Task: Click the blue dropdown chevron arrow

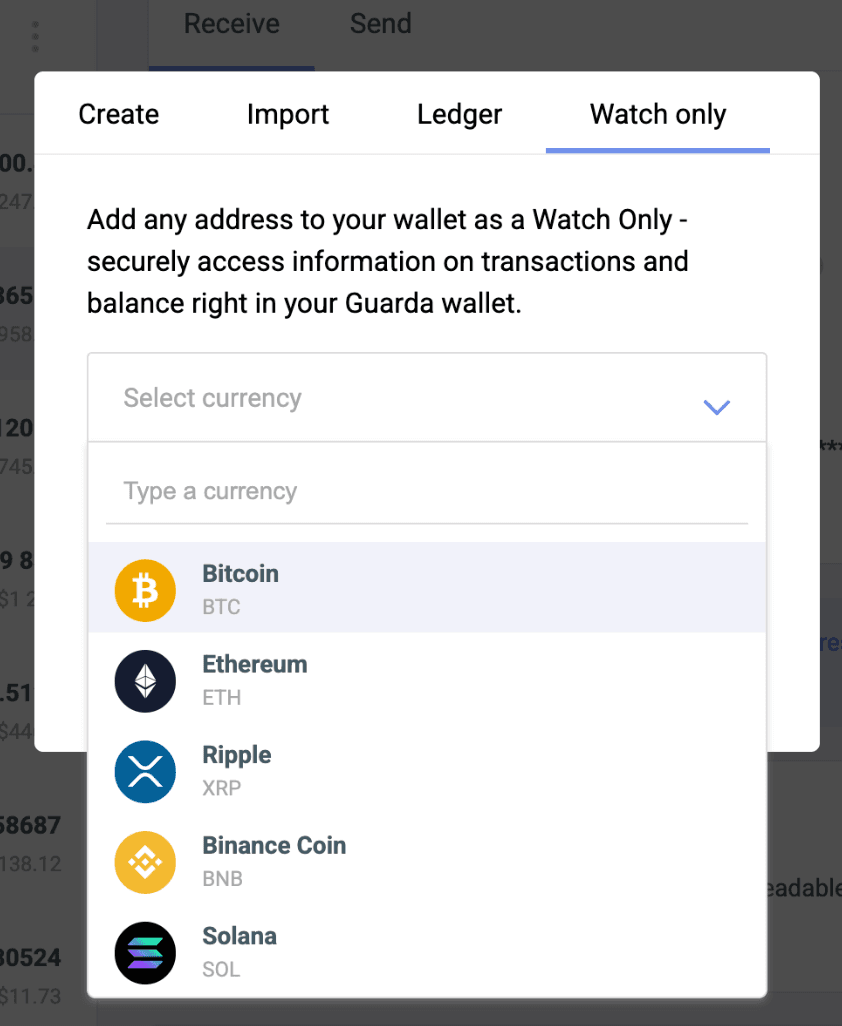Action: pos(716,407)
